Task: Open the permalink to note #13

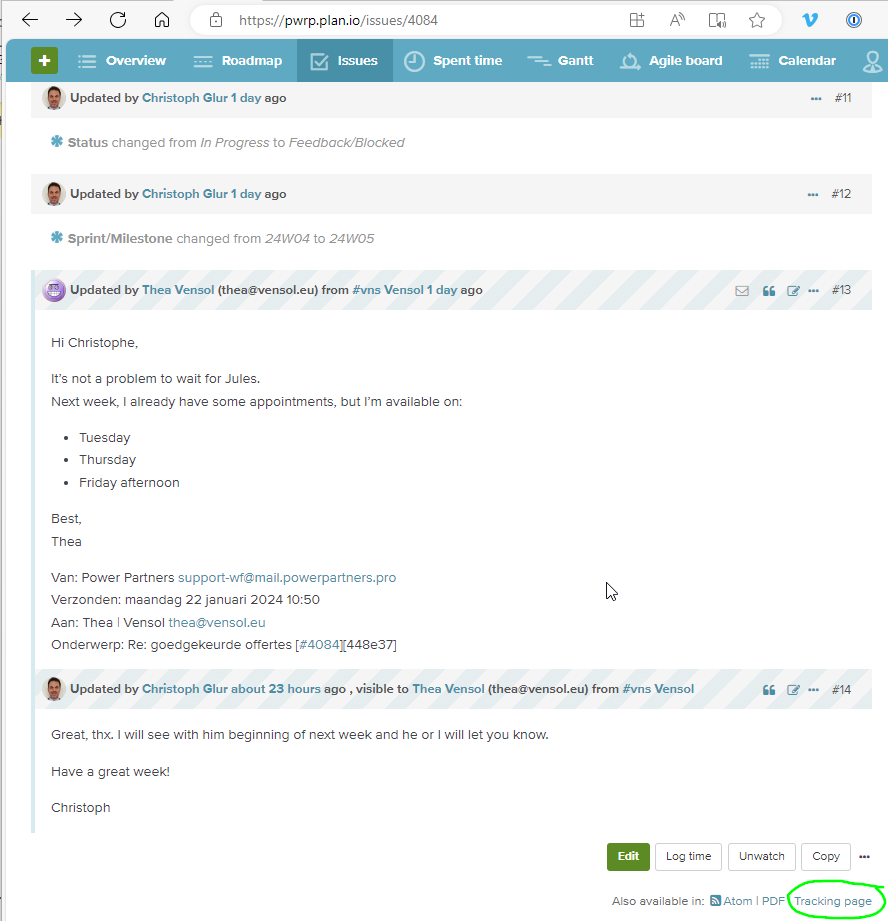Action: 841,290
